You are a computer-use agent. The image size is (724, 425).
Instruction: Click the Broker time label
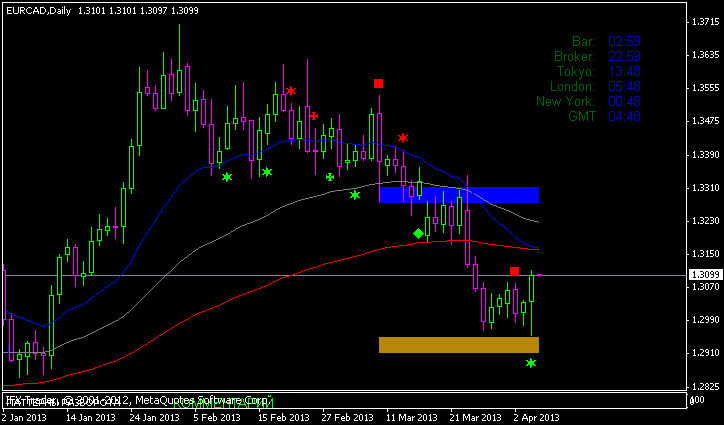(x=574, y=57)
